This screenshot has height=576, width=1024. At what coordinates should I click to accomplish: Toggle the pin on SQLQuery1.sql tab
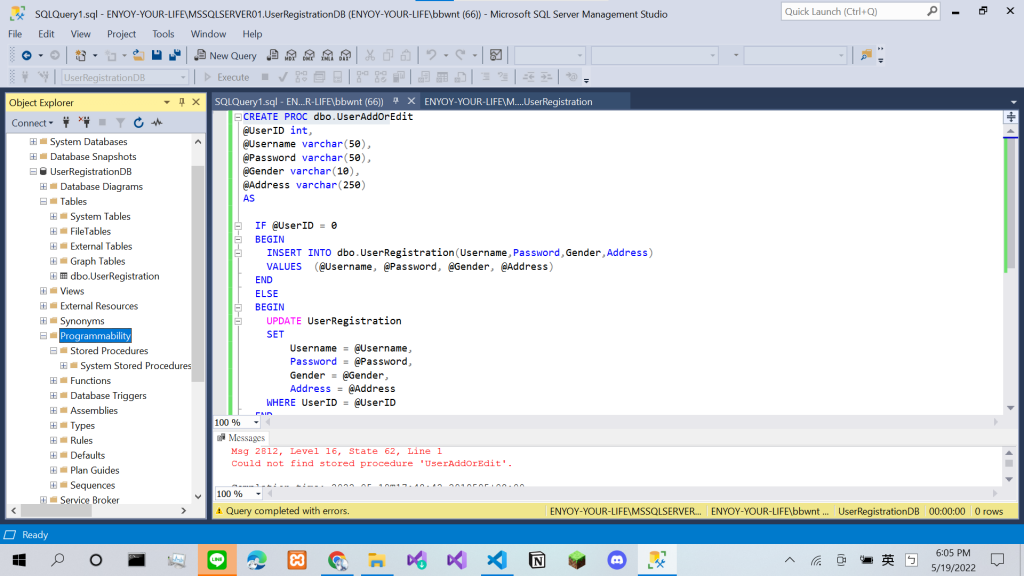[x=396, y=101]
